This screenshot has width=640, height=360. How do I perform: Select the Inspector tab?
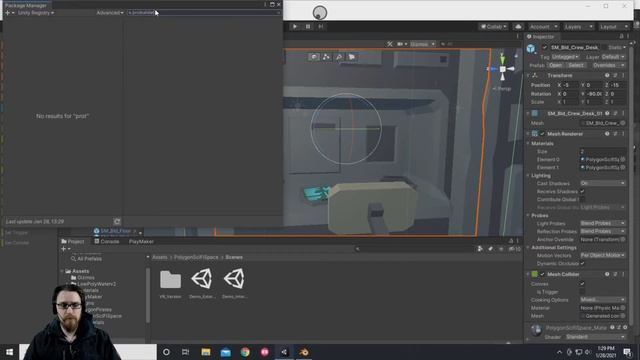(540, 37)
